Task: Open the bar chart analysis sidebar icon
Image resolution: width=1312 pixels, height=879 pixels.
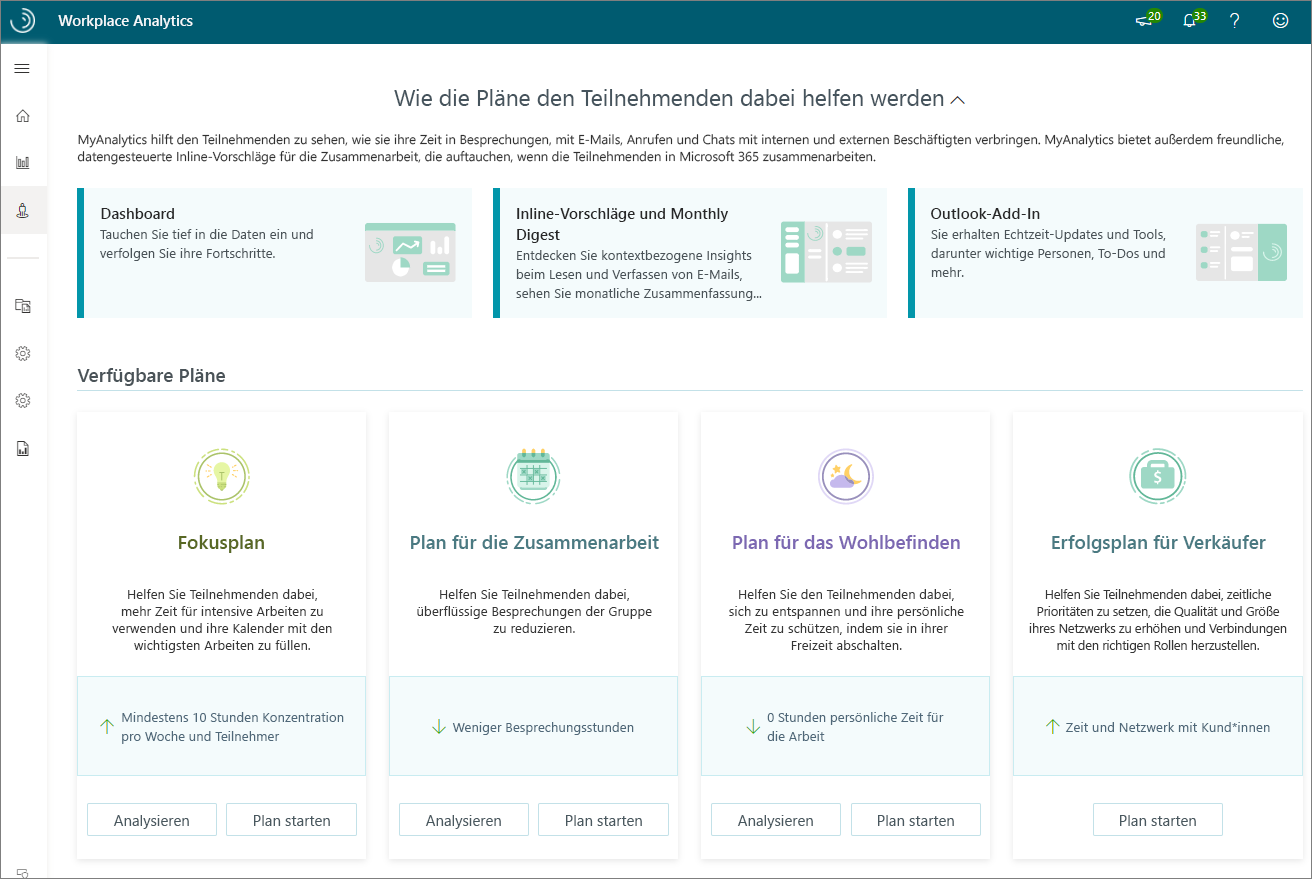Action: click(x=22, y=162)
